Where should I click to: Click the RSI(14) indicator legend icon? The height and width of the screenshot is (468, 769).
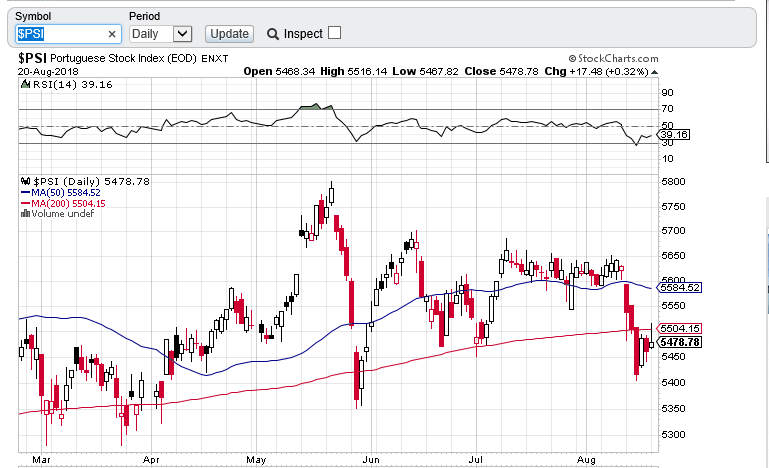(25, 85)
